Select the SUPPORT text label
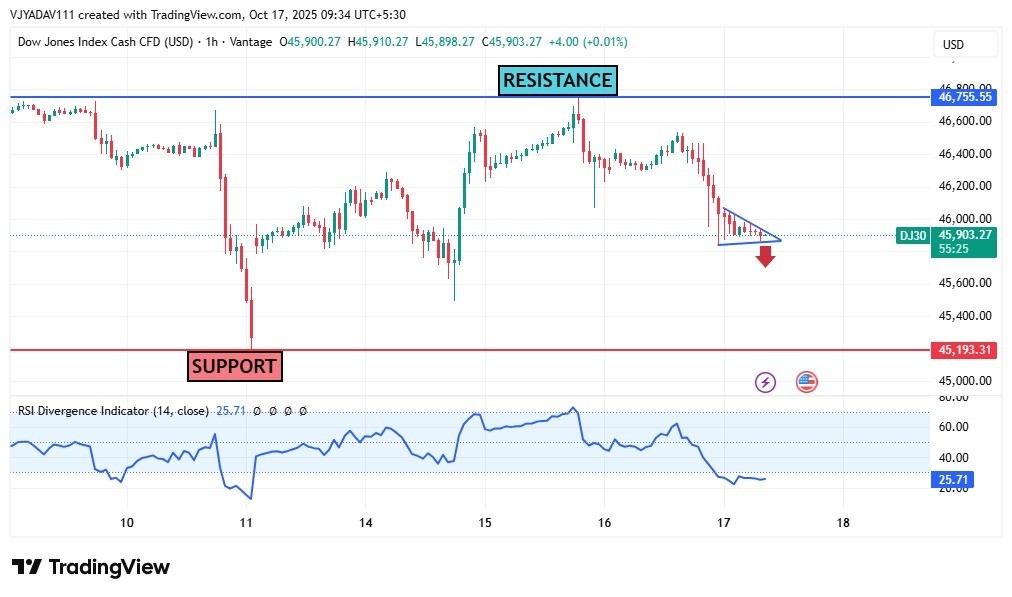Viewport: 1012px width, 597px height. (x=234, y=366)
